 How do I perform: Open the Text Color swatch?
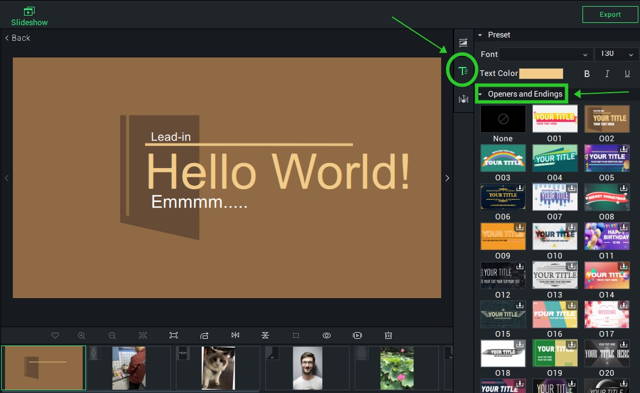[541, 73]
